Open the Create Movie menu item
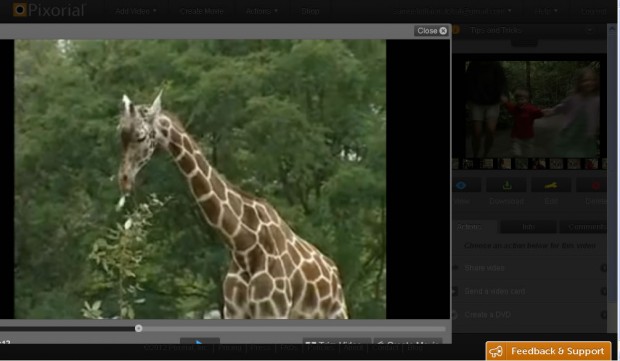Image resolution: width=620 pixels, height=361 pixels. click(201, 11)
